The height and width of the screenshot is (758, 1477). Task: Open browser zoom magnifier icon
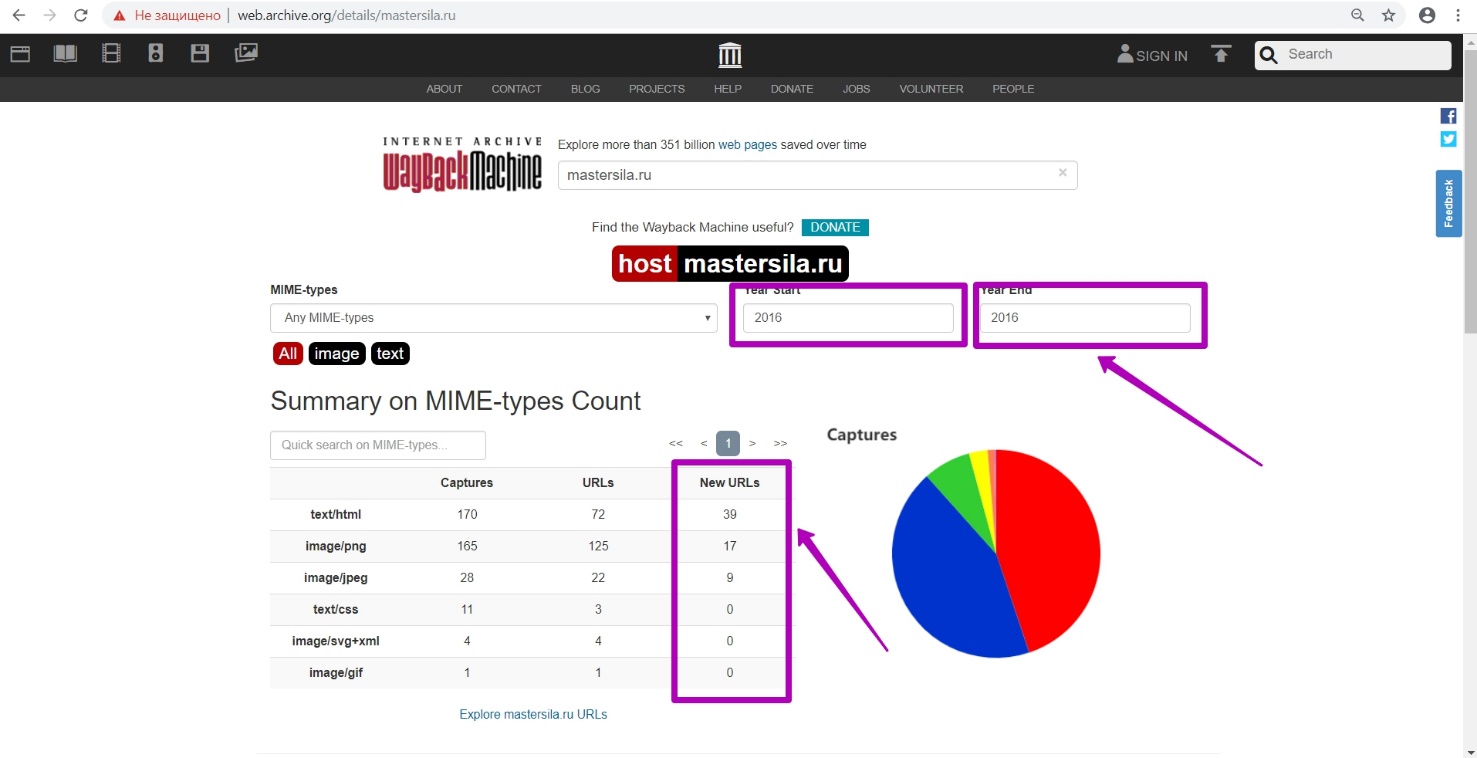pyautogui.click(x=1358, y=16)
